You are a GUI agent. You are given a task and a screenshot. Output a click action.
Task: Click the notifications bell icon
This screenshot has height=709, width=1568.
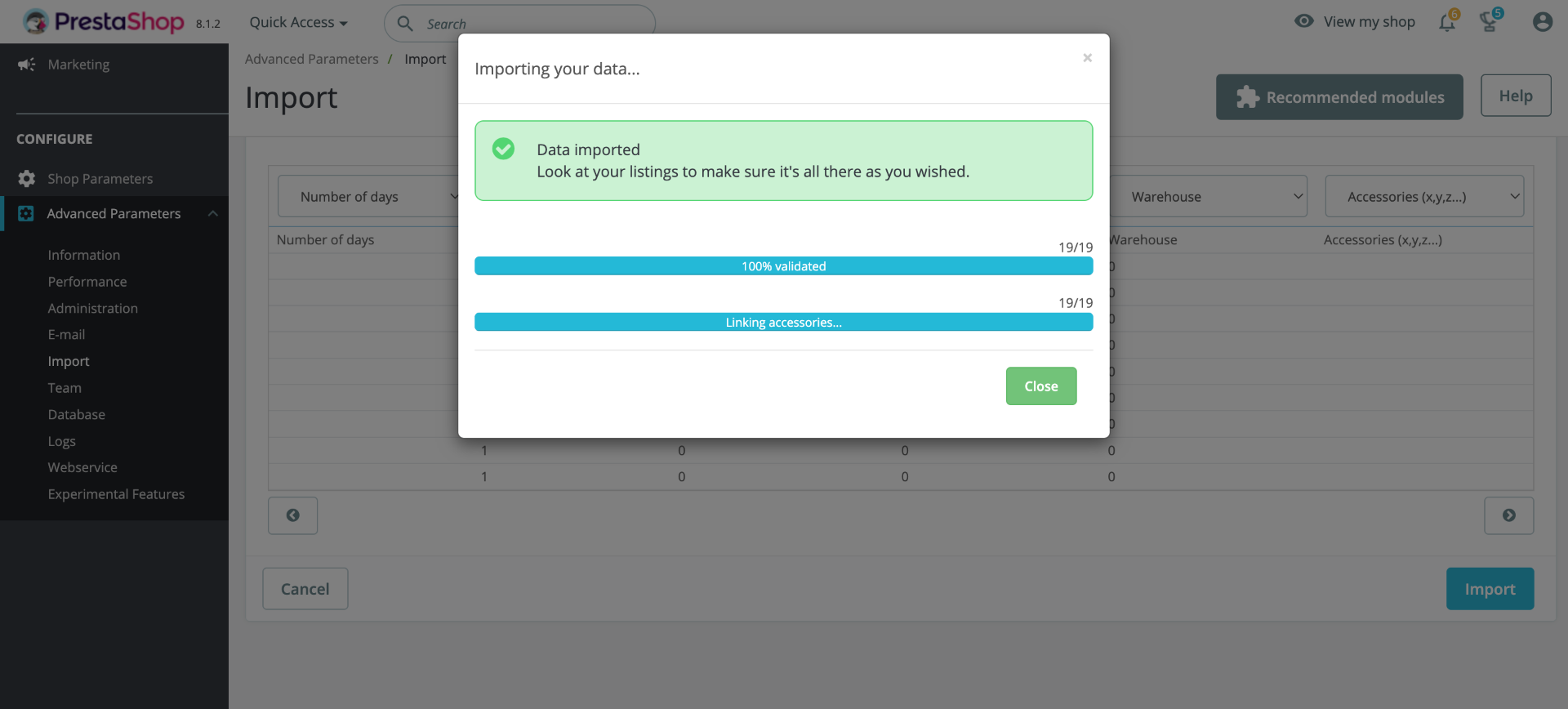pos(1446,22)
